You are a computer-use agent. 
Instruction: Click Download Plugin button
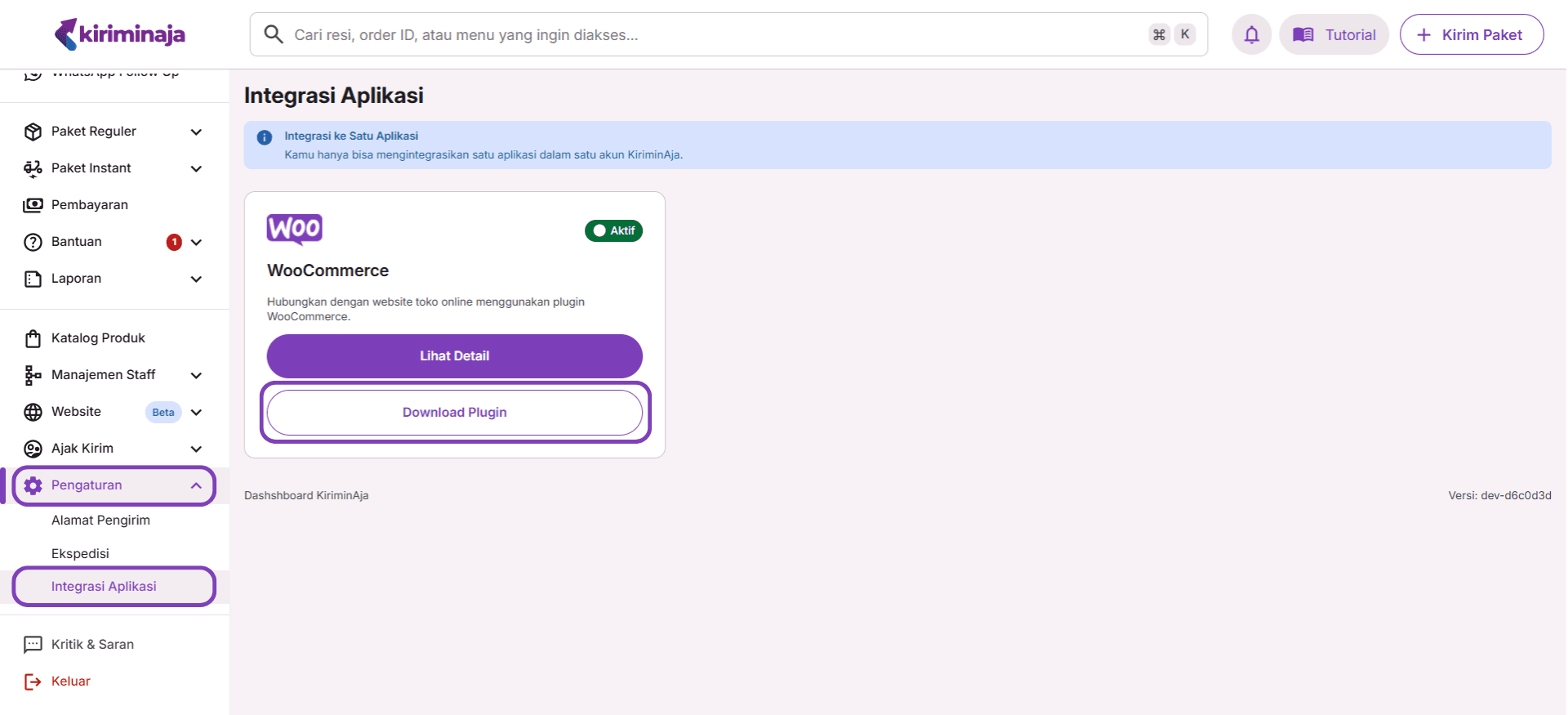point(454,413)
